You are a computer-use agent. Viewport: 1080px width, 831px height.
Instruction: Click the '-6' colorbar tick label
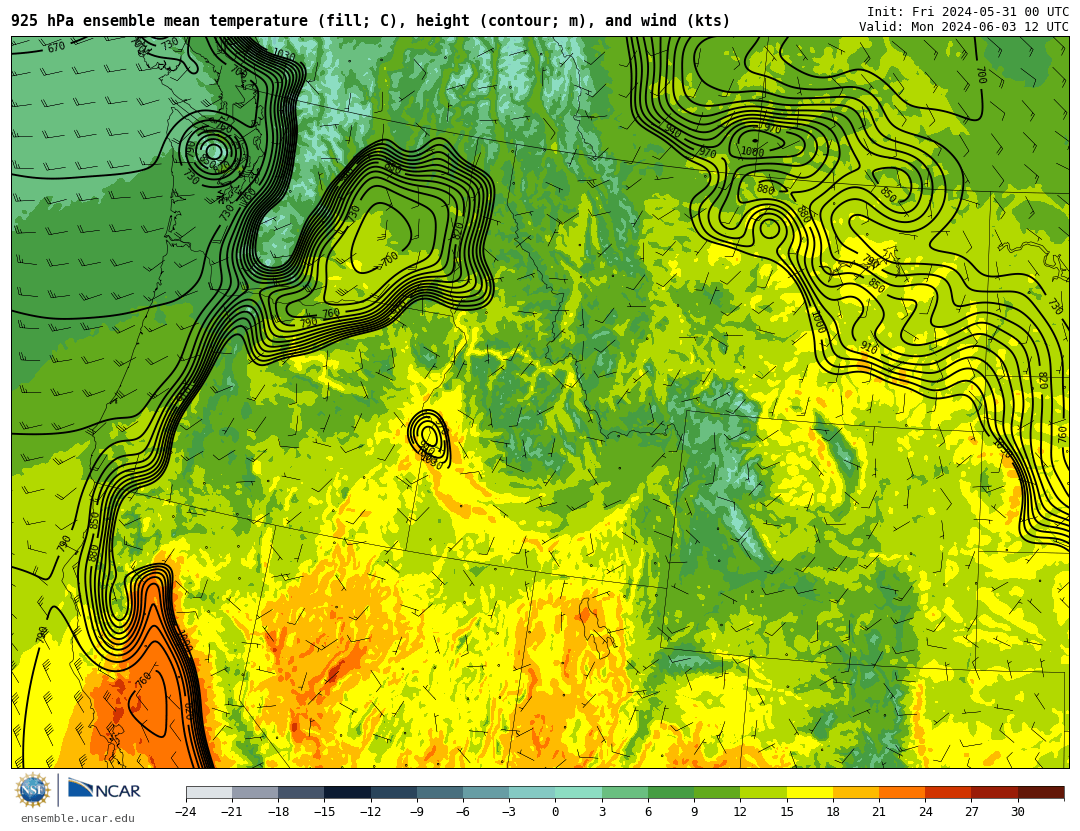(463, 812)
